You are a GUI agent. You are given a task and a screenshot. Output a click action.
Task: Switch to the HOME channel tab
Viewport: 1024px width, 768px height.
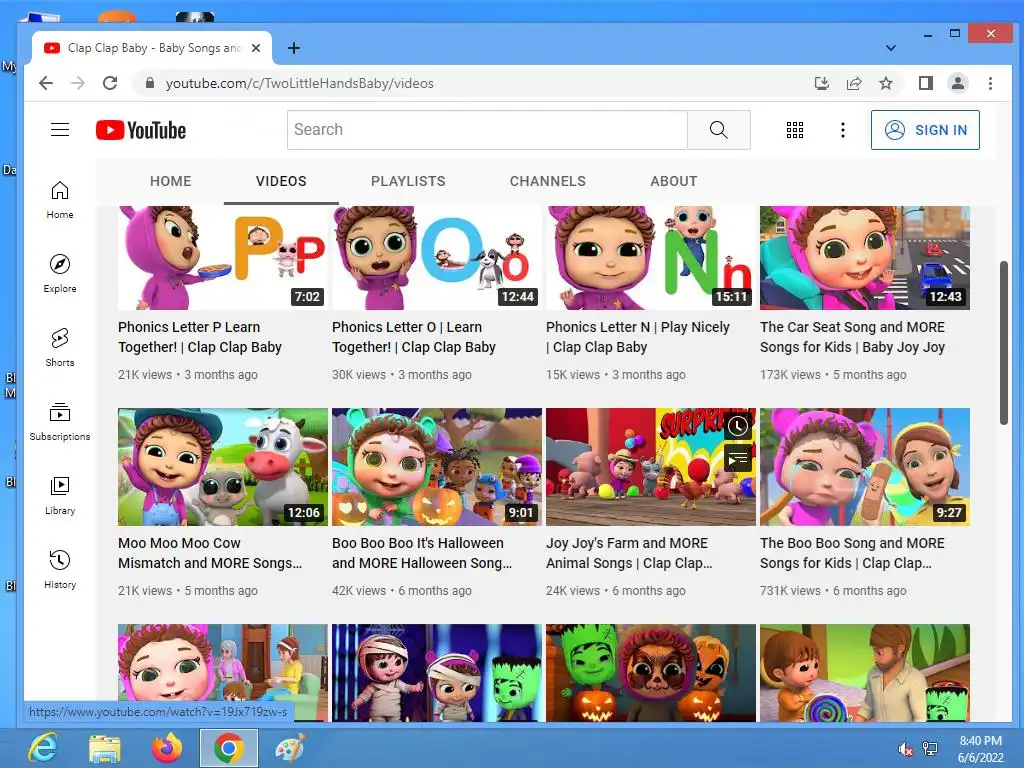click(170, 181)
